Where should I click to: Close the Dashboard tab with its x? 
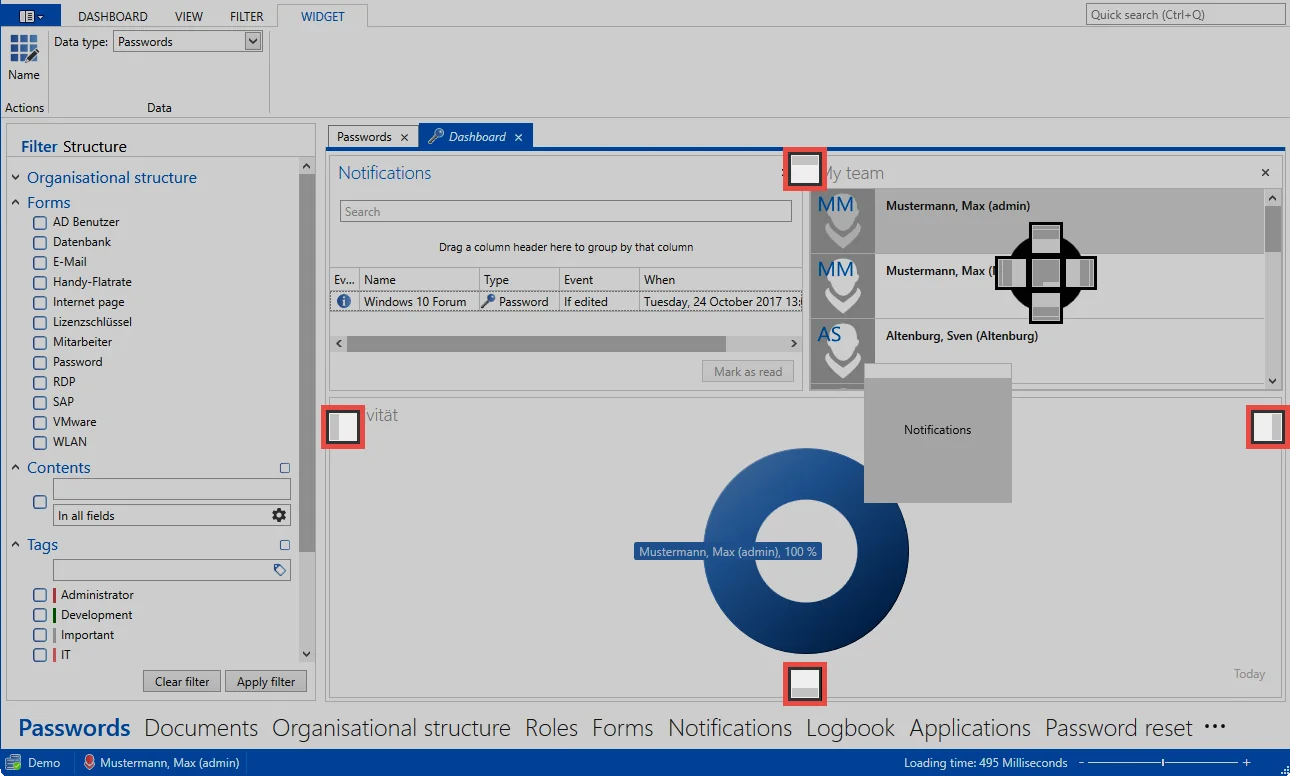tap(518, 137)
